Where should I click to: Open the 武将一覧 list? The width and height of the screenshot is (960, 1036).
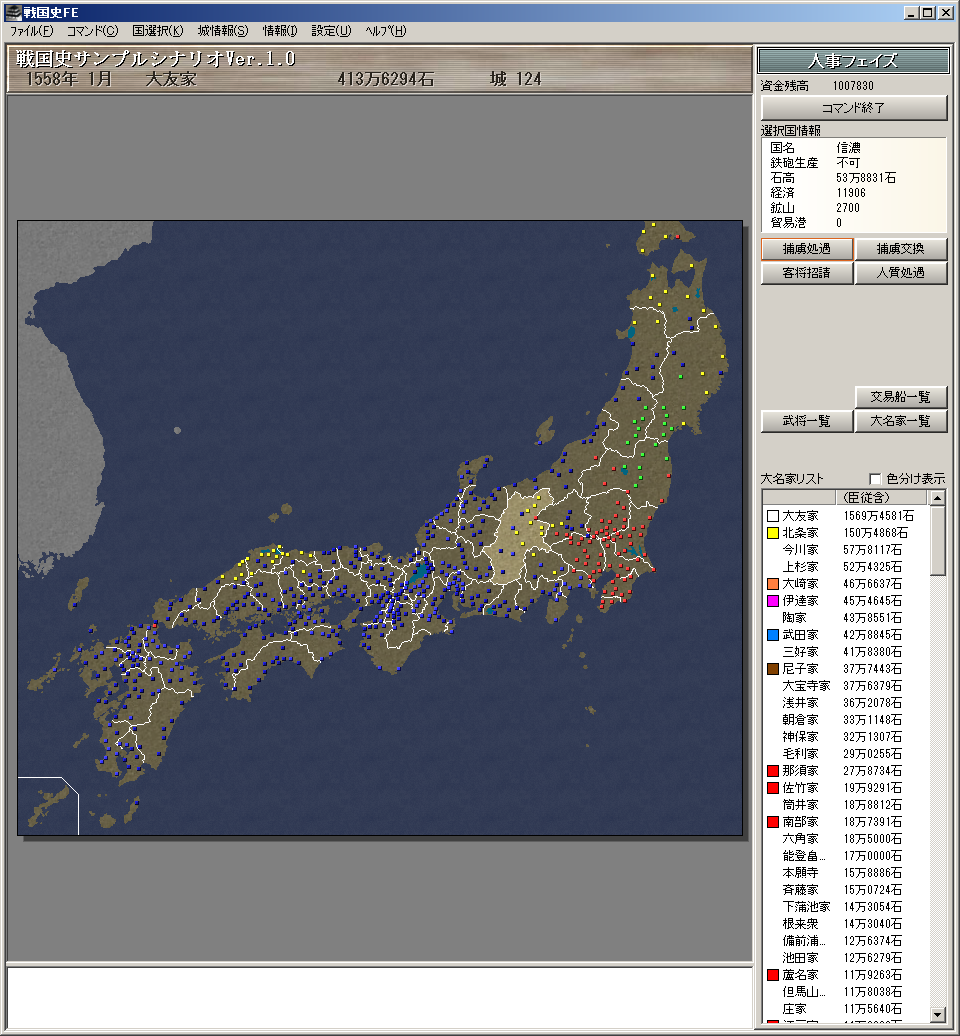click(806, 421)
